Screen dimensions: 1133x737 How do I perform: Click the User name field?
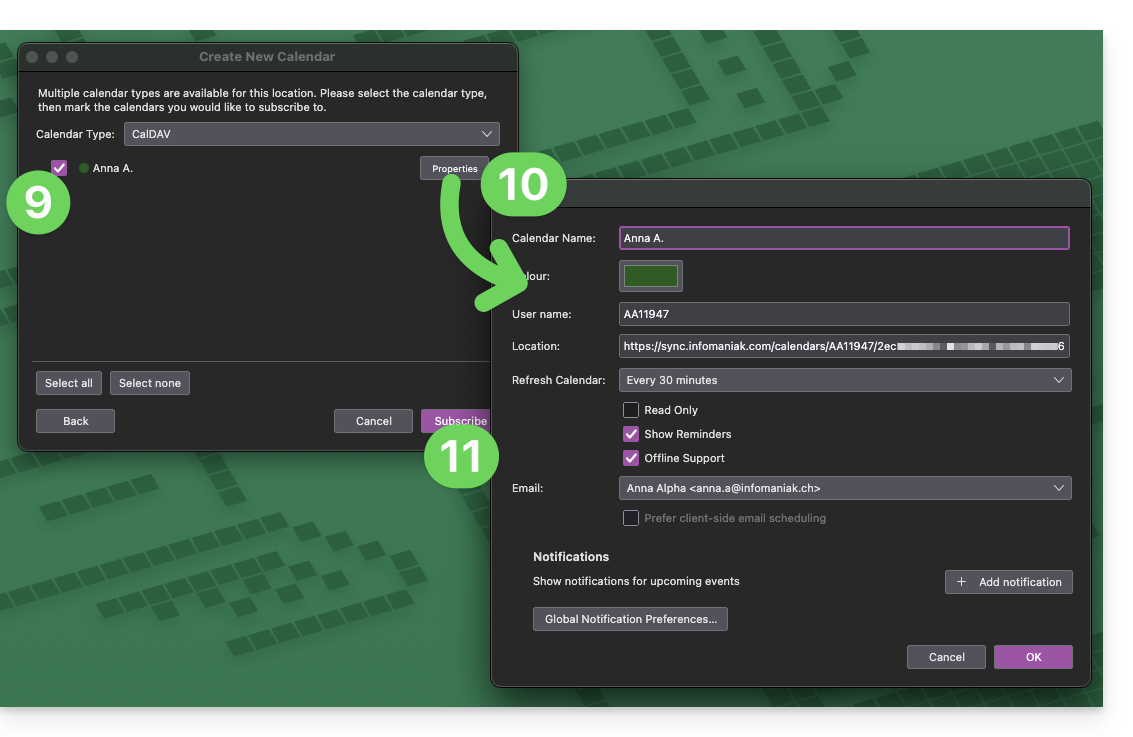844,314
